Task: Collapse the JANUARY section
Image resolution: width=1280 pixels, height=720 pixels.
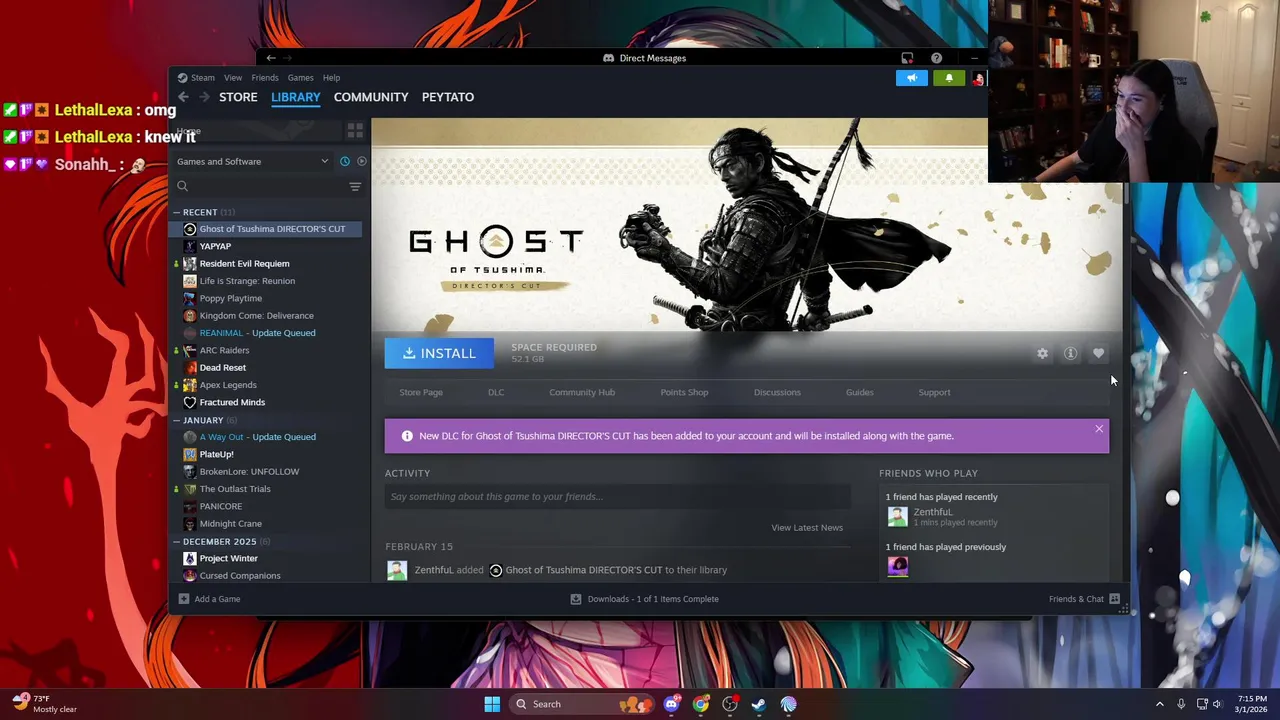Action: [176, 420]
